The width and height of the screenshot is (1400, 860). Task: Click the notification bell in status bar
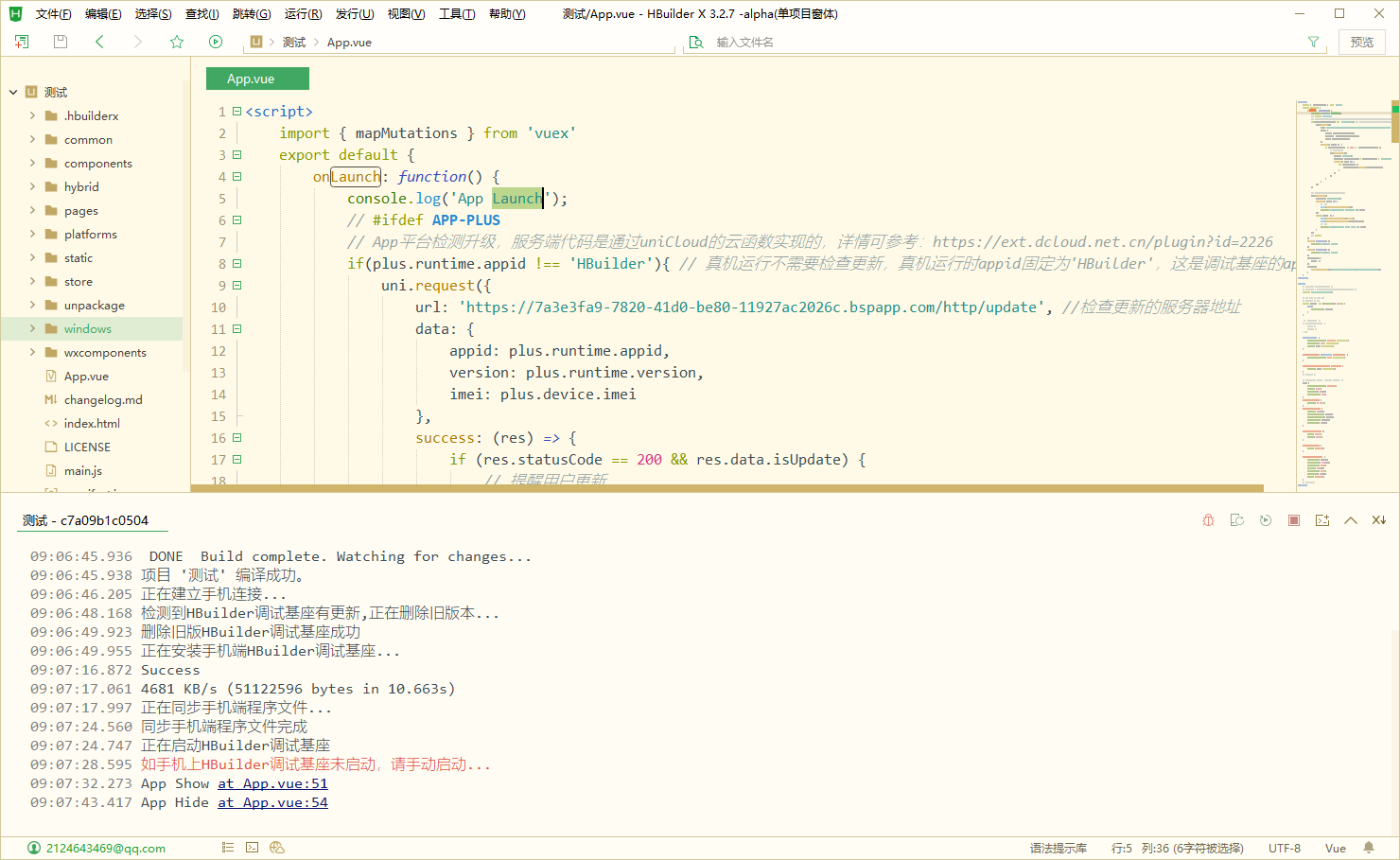click(1369, 848)
